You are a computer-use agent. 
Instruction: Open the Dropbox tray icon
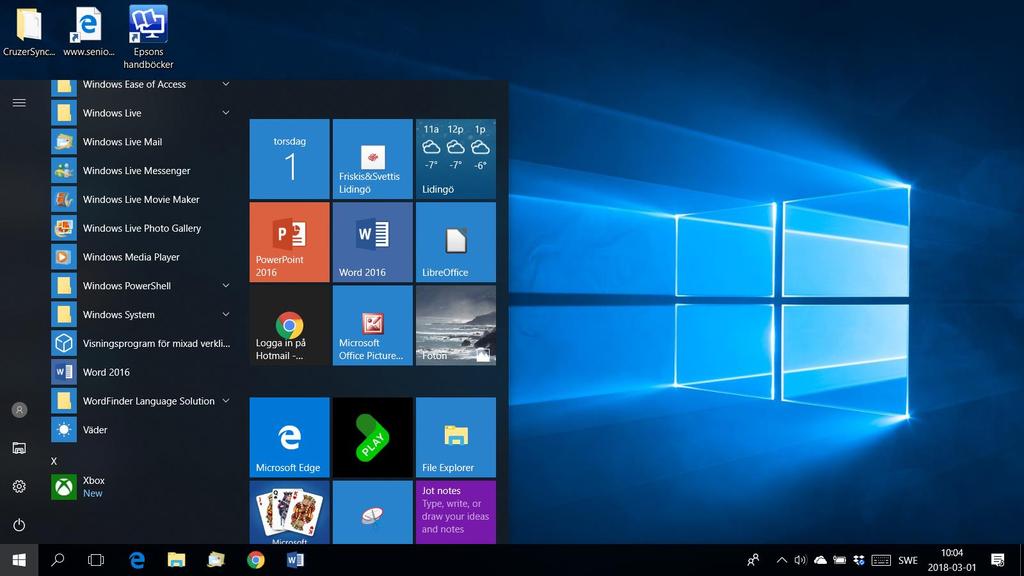coord(859,560)
